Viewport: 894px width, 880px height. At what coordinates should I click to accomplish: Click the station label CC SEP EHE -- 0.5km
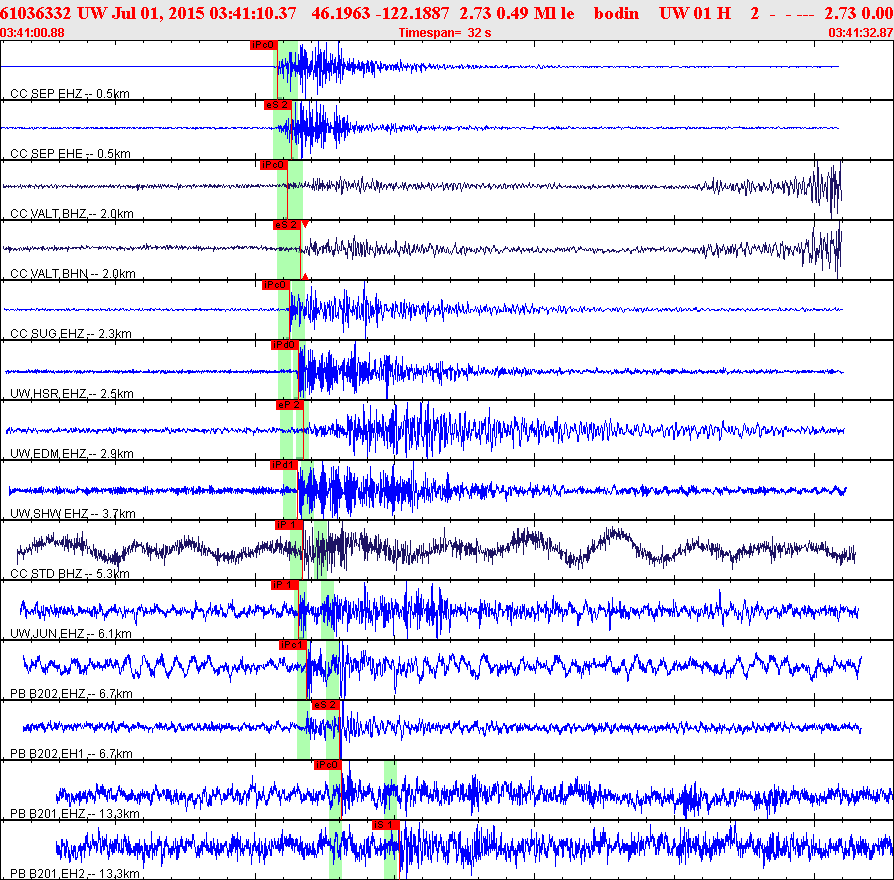click(71, 153)
